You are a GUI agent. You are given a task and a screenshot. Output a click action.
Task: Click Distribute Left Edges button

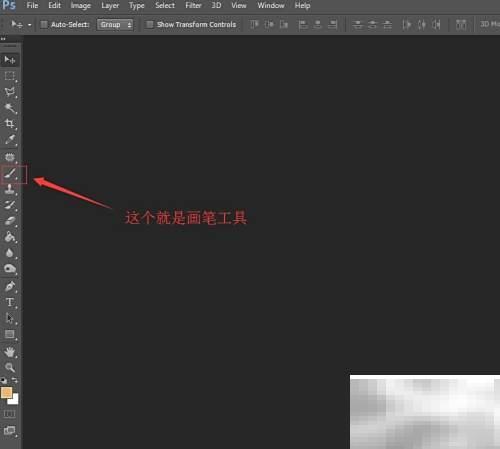(x=406, y=24)
